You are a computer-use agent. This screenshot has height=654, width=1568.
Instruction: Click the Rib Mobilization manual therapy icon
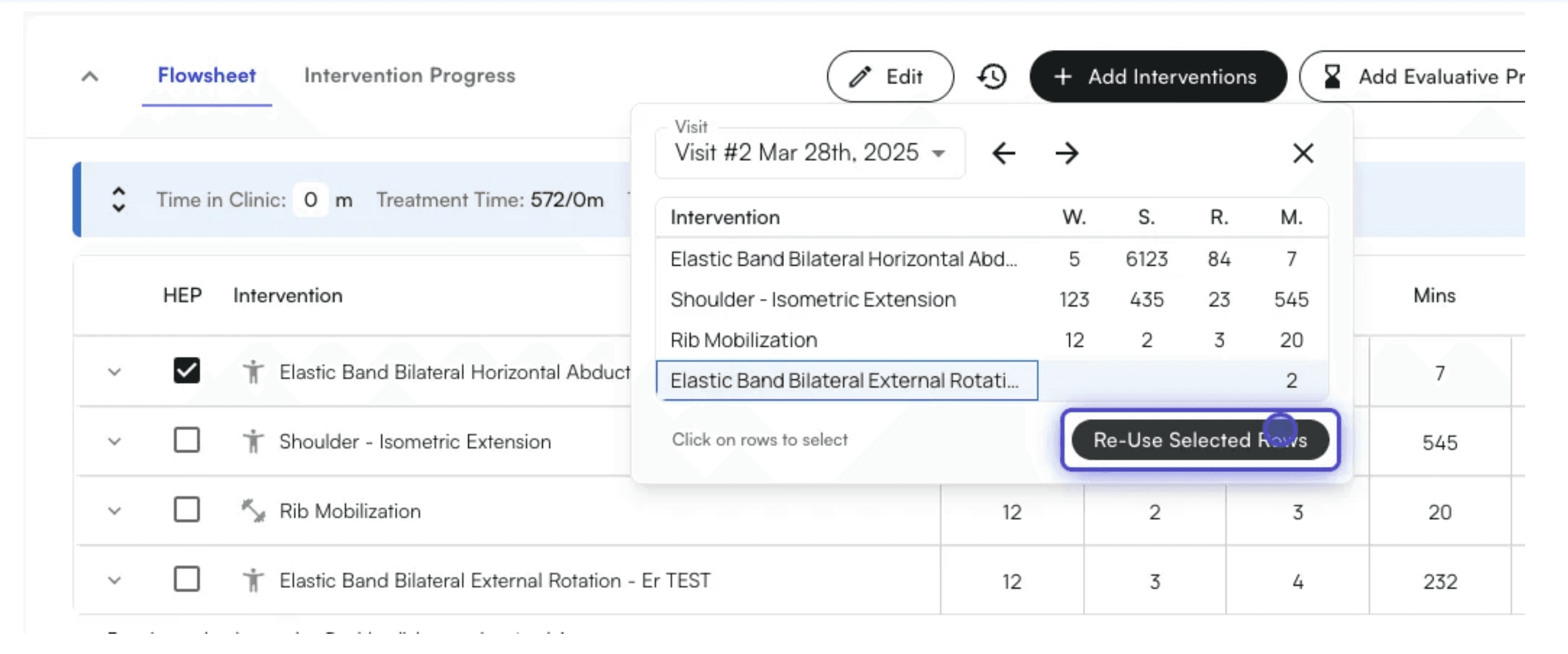pos(253,511)
